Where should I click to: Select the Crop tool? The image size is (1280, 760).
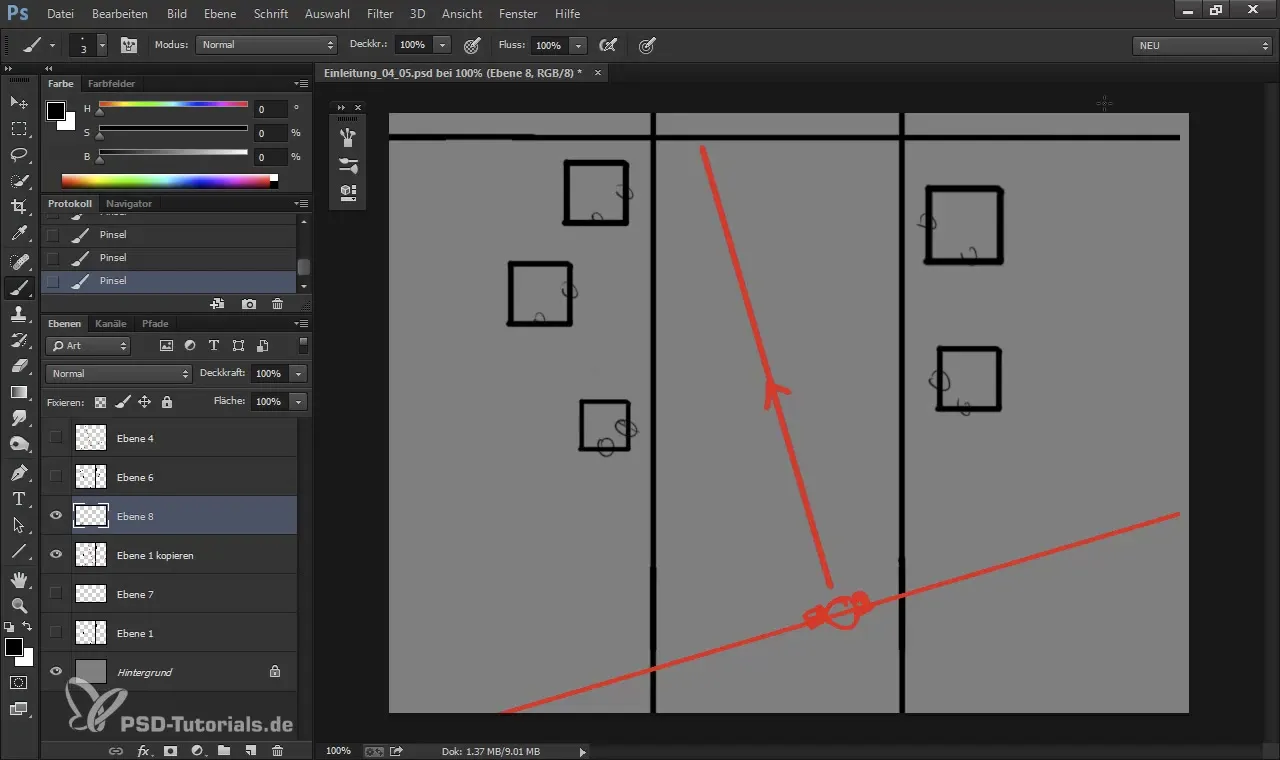[19, 207]
